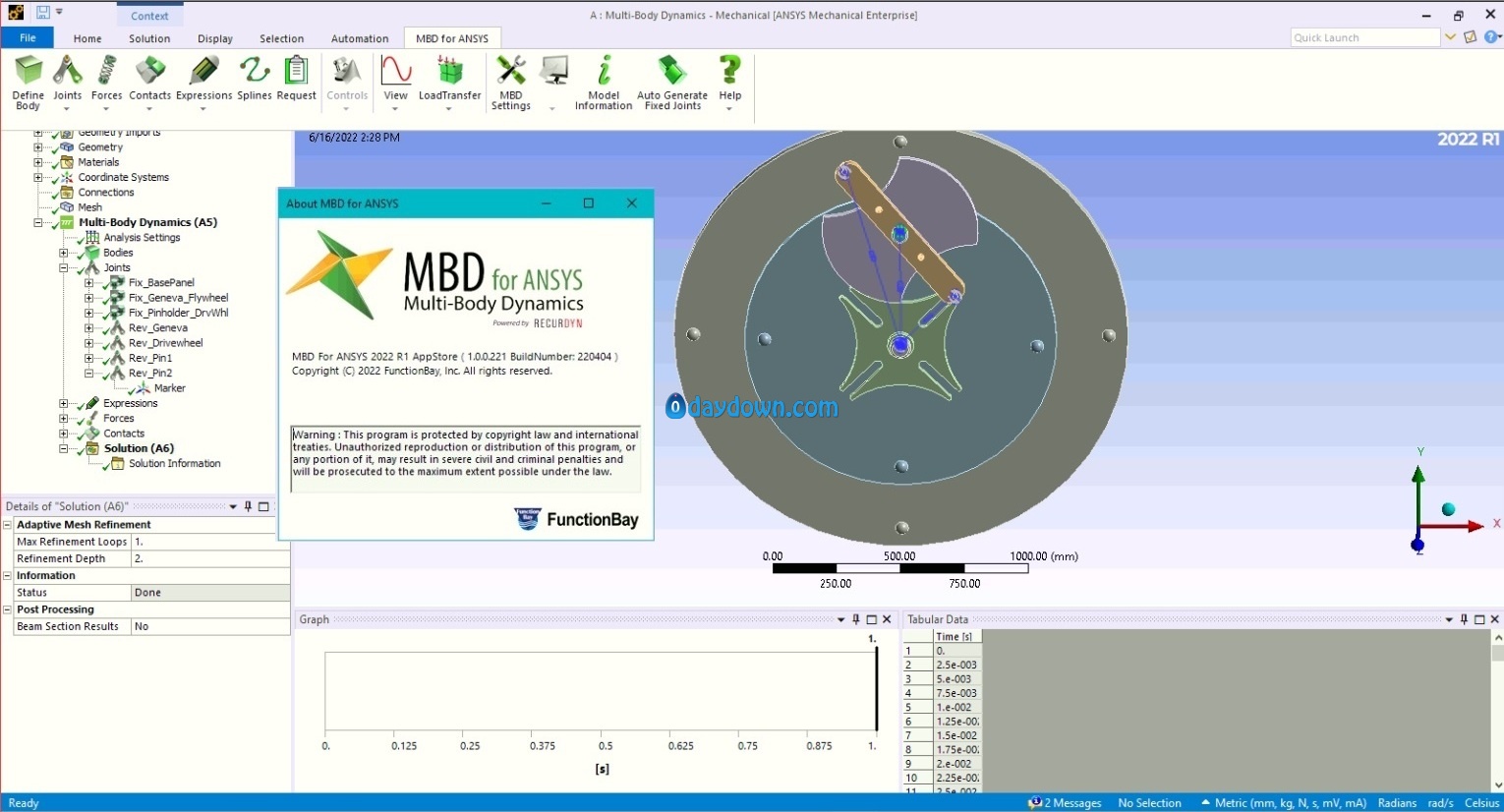Image resolution: width=1504 pixels, height=812 pixels.
Task: Select the Rev_Geneva joint
Action: coord(157,328)
